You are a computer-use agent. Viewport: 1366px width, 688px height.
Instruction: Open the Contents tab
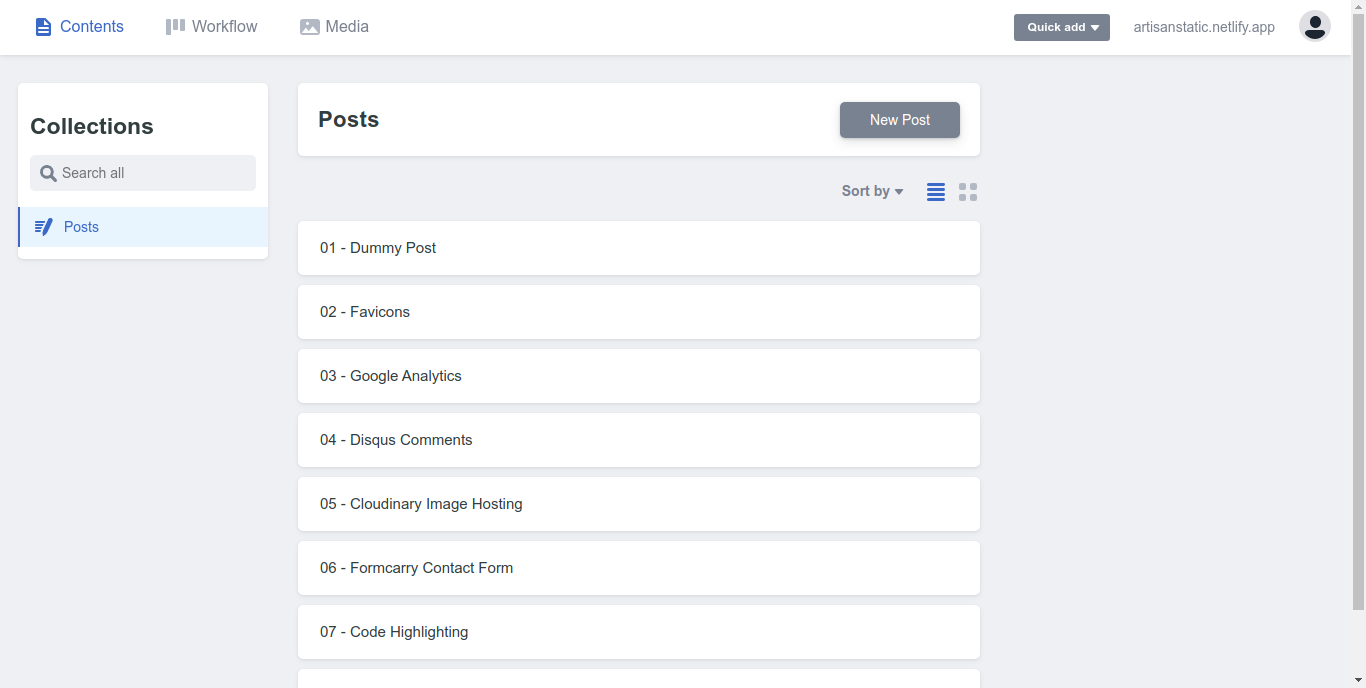[x=79, y=27]
